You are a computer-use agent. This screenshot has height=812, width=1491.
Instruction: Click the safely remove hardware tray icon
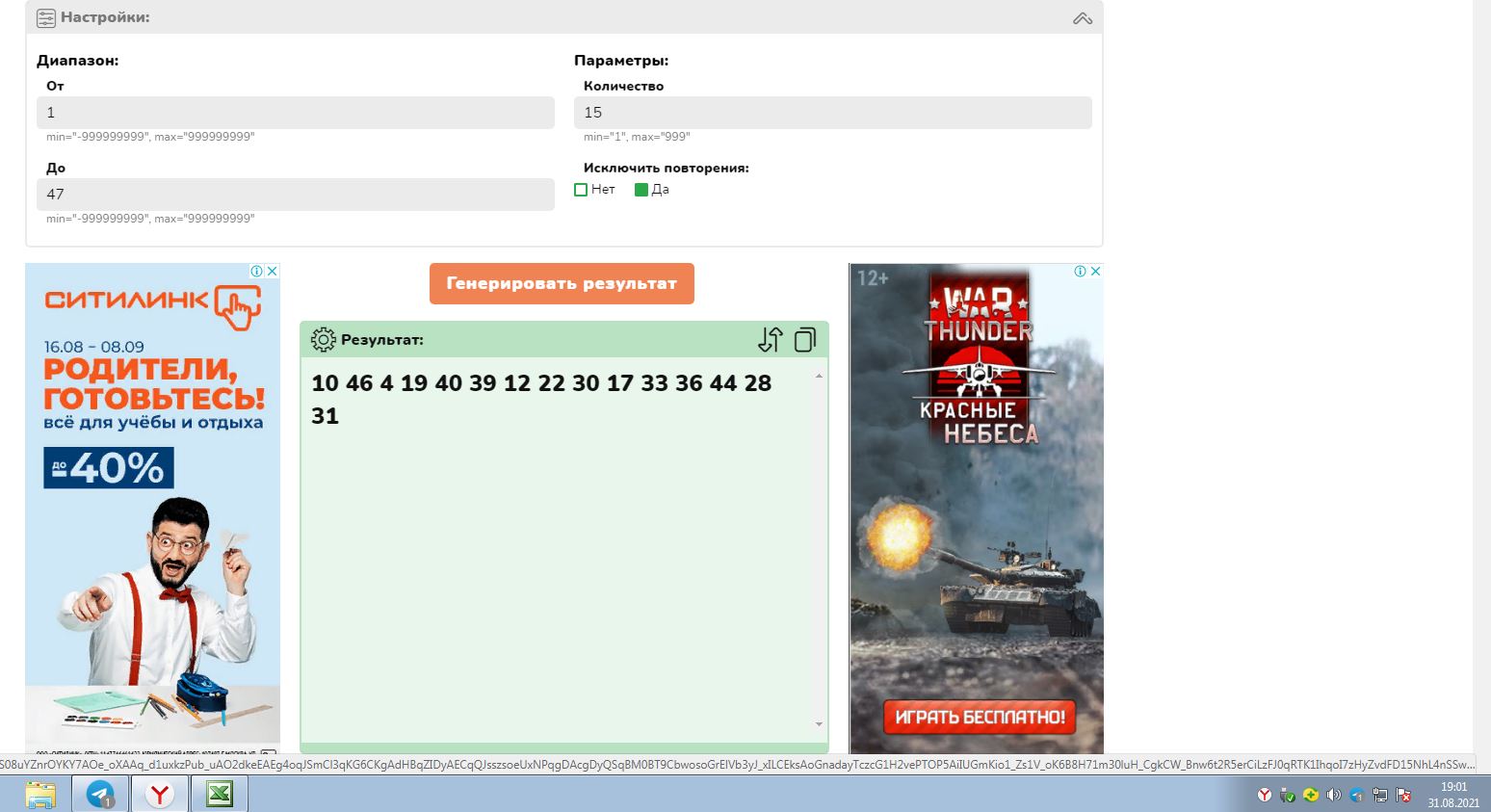click(1288, 796)
